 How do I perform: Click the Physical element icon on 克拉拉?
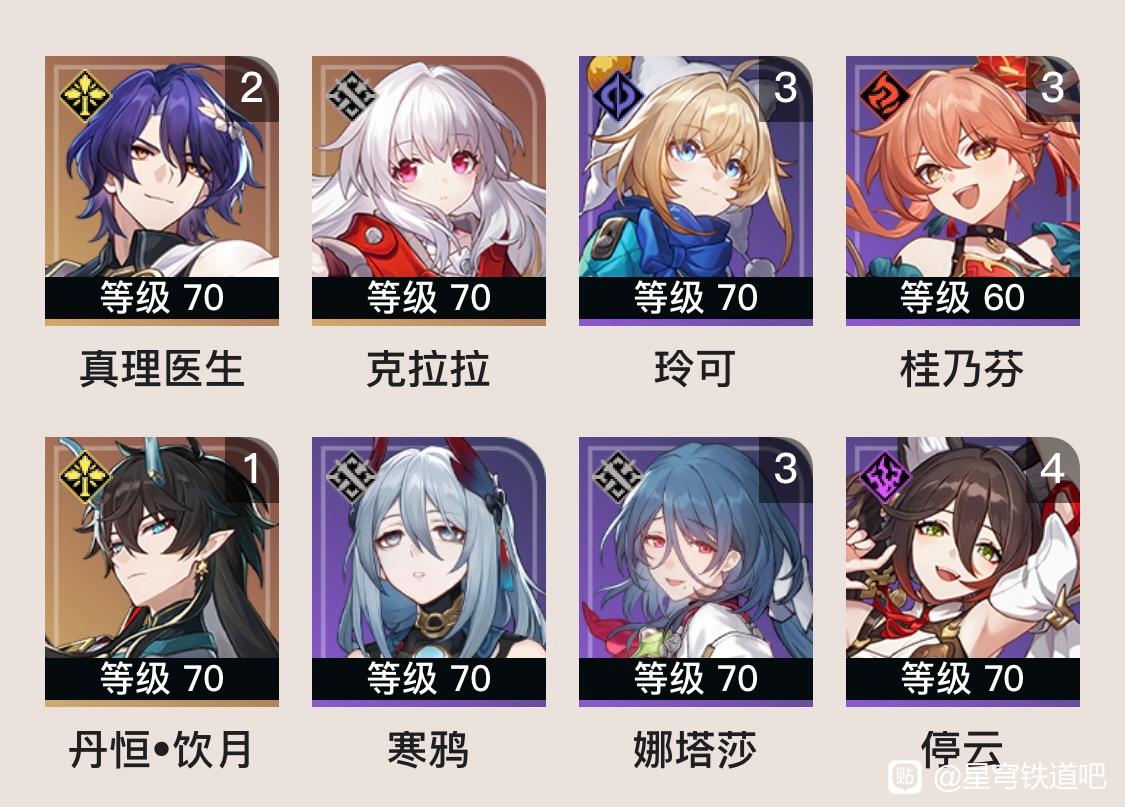[352, 95]
